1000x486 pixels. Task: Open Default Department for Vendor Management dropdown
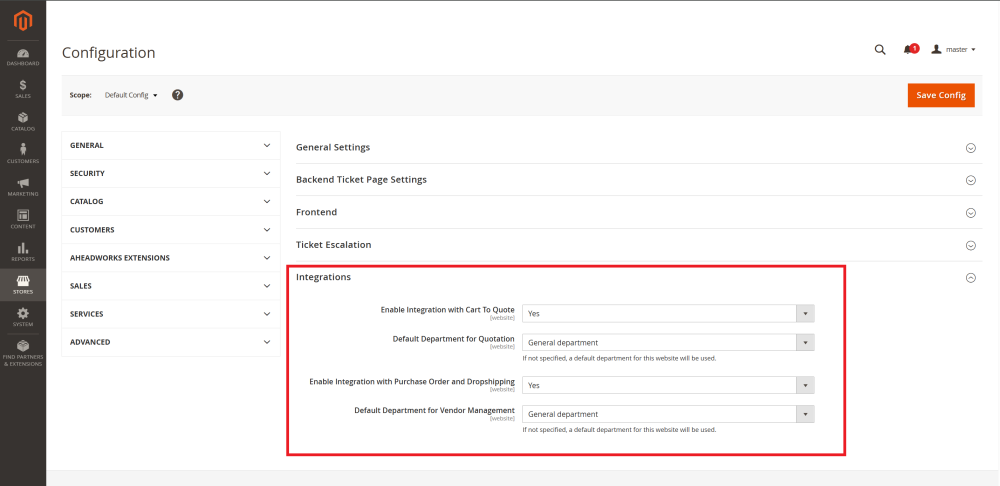point(668,414)
